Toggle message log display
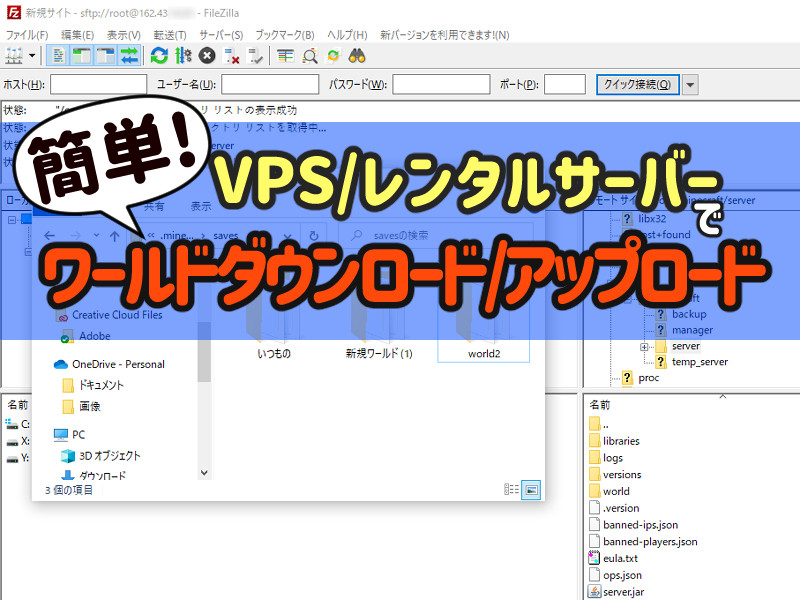 pos(58,56)
